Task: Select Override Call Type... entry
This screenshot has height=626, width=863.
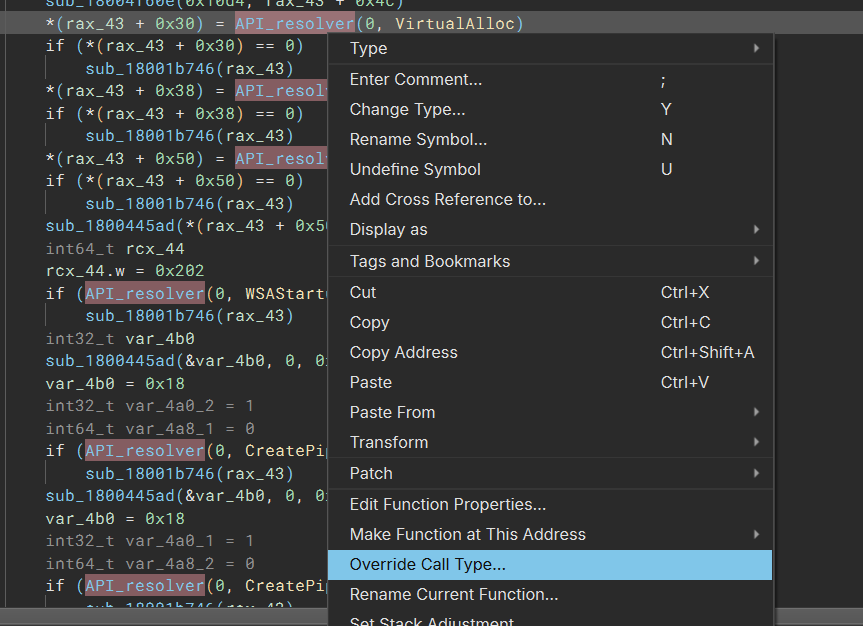Action: 550,565
